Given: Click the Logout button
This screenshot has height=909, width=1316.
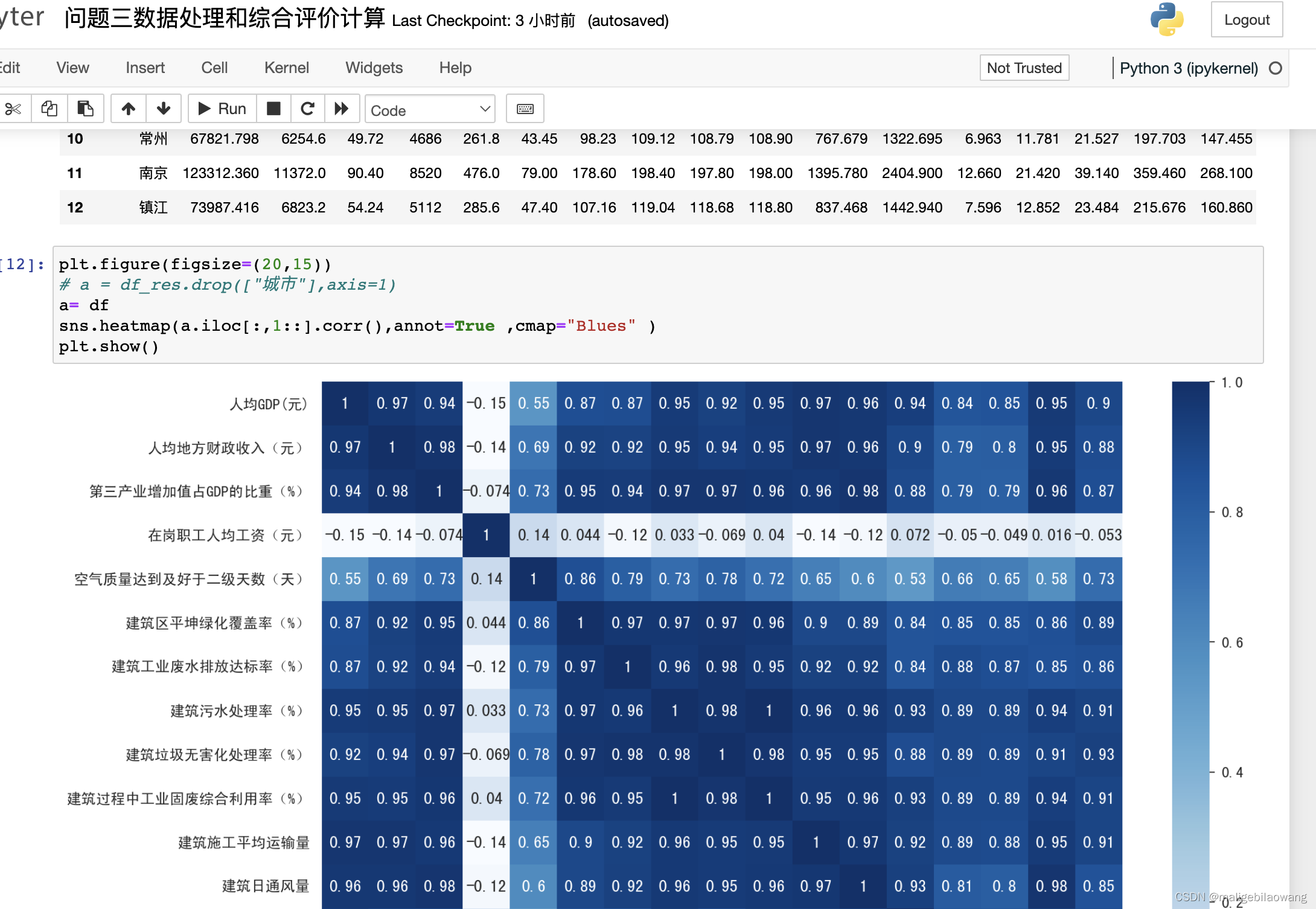Looking at the screenshot, I should point(1247,20).
